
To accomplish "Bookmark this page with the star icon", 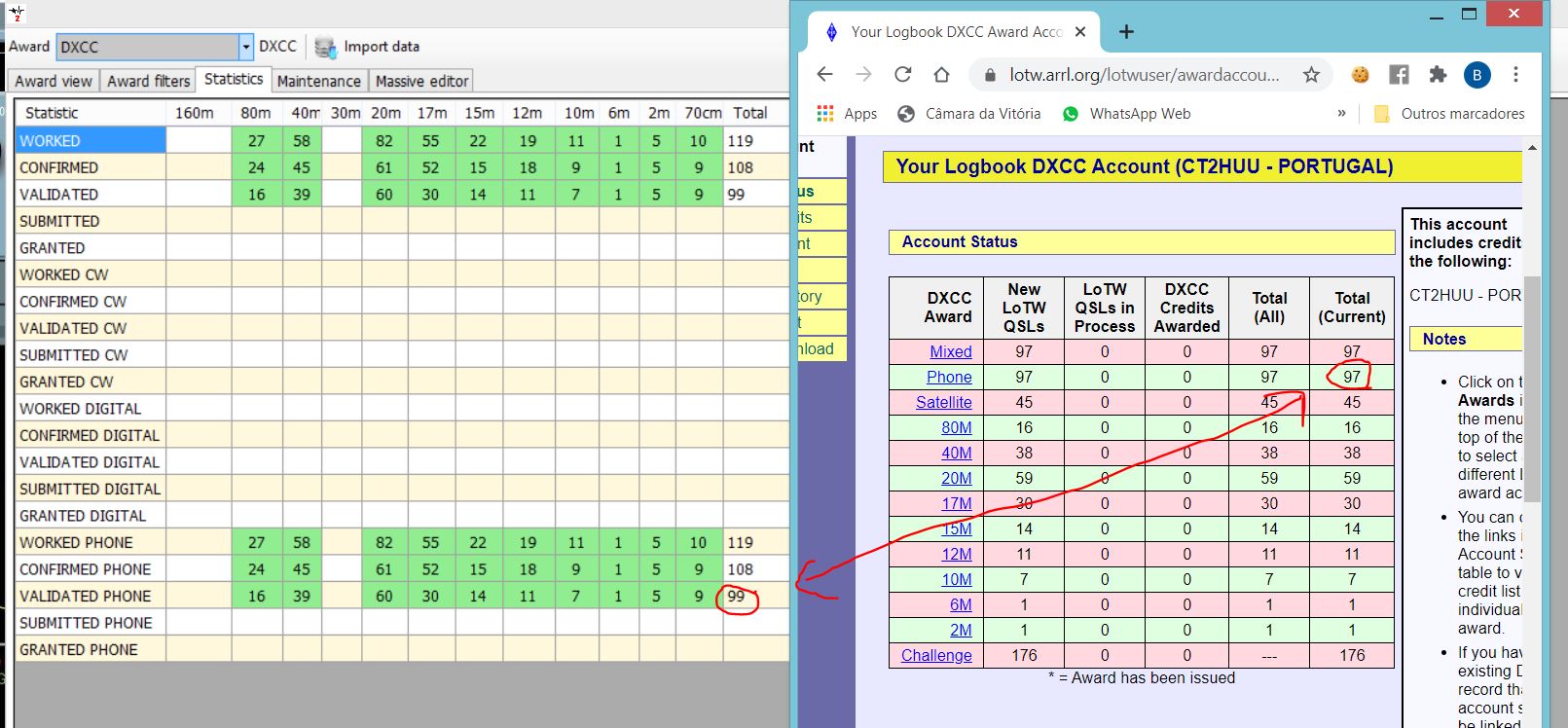I will pos(1311,75).
